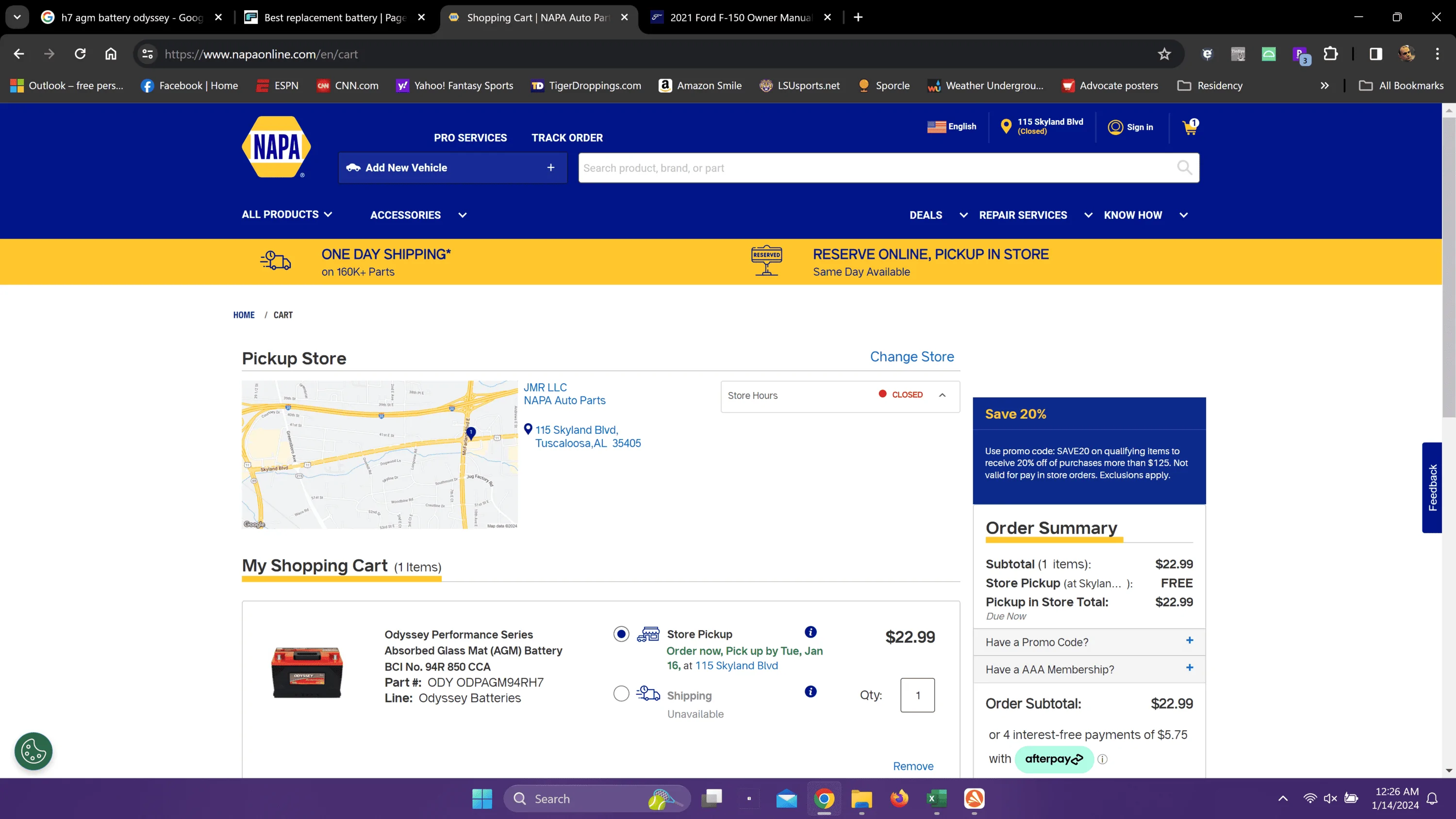Click the Windows taskbar Search box
Screen dimensions: 1456x819
(x=597, y=799)
